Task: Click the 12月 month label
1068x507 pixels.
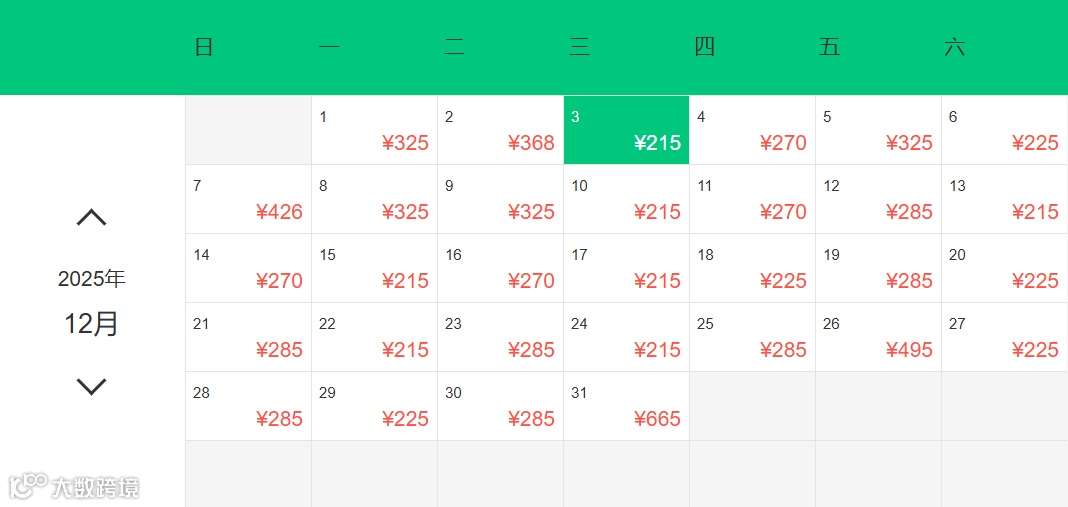Action: coord(91,324)
